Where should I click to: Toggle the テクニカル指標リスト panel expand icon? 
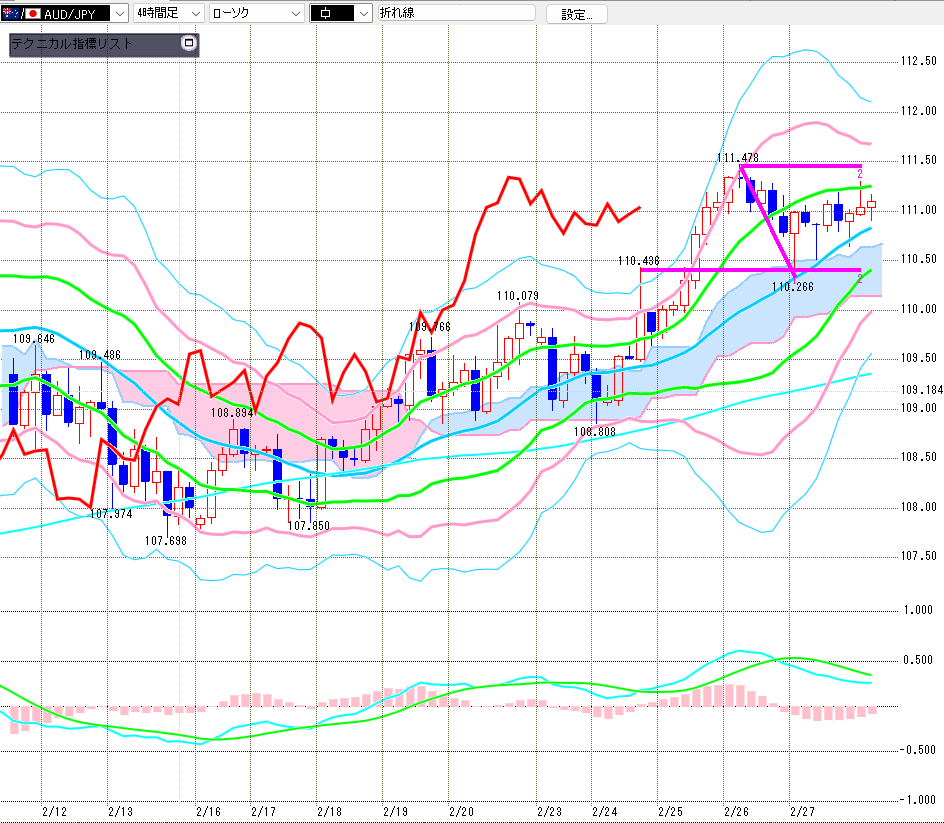[187, 44]
